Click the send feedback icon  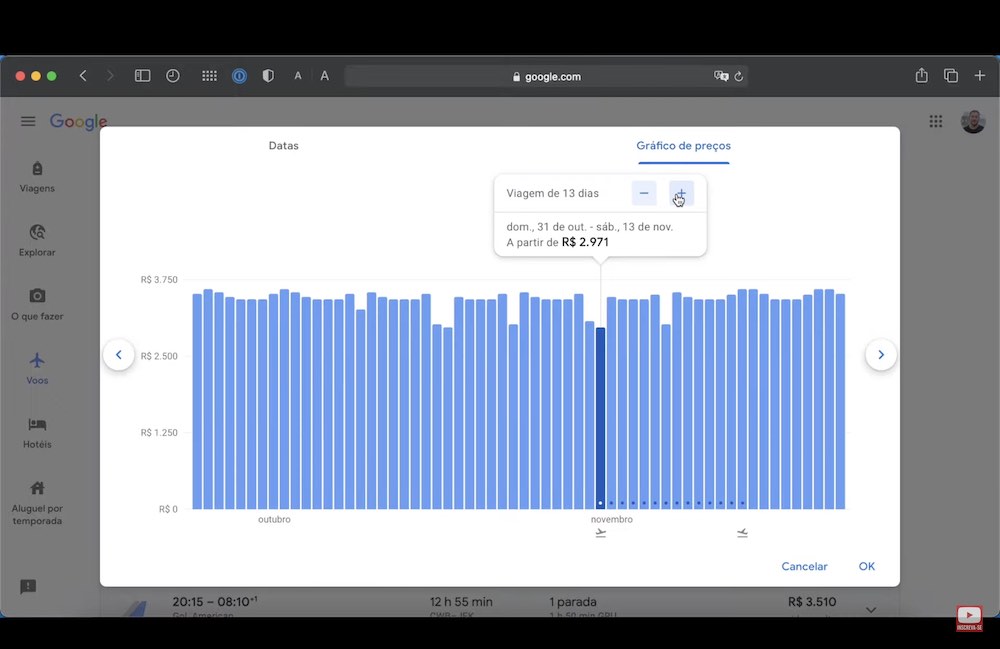[28, 587]
